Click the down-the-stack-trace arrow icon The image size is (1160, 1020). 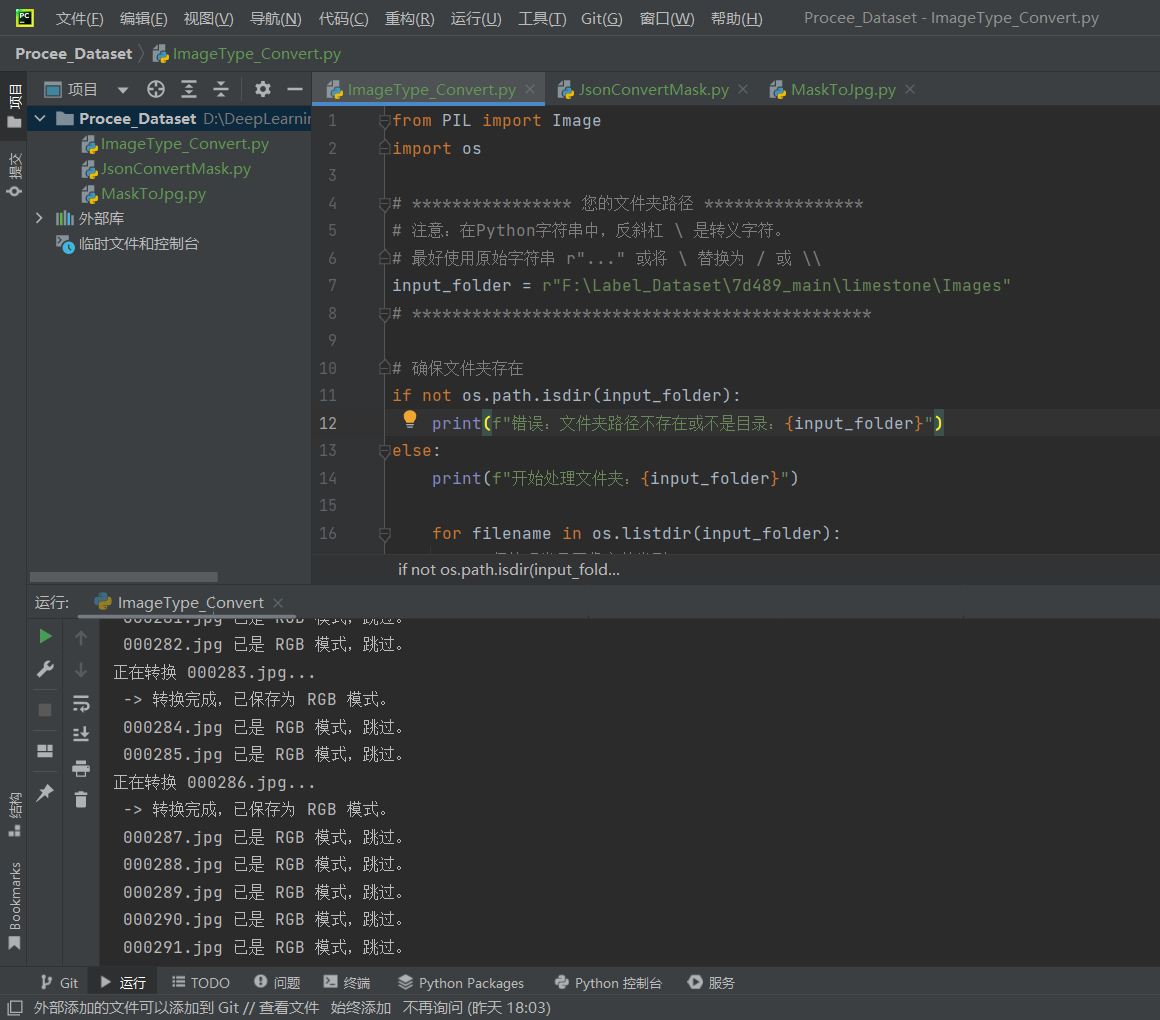[x=81, y=670]
